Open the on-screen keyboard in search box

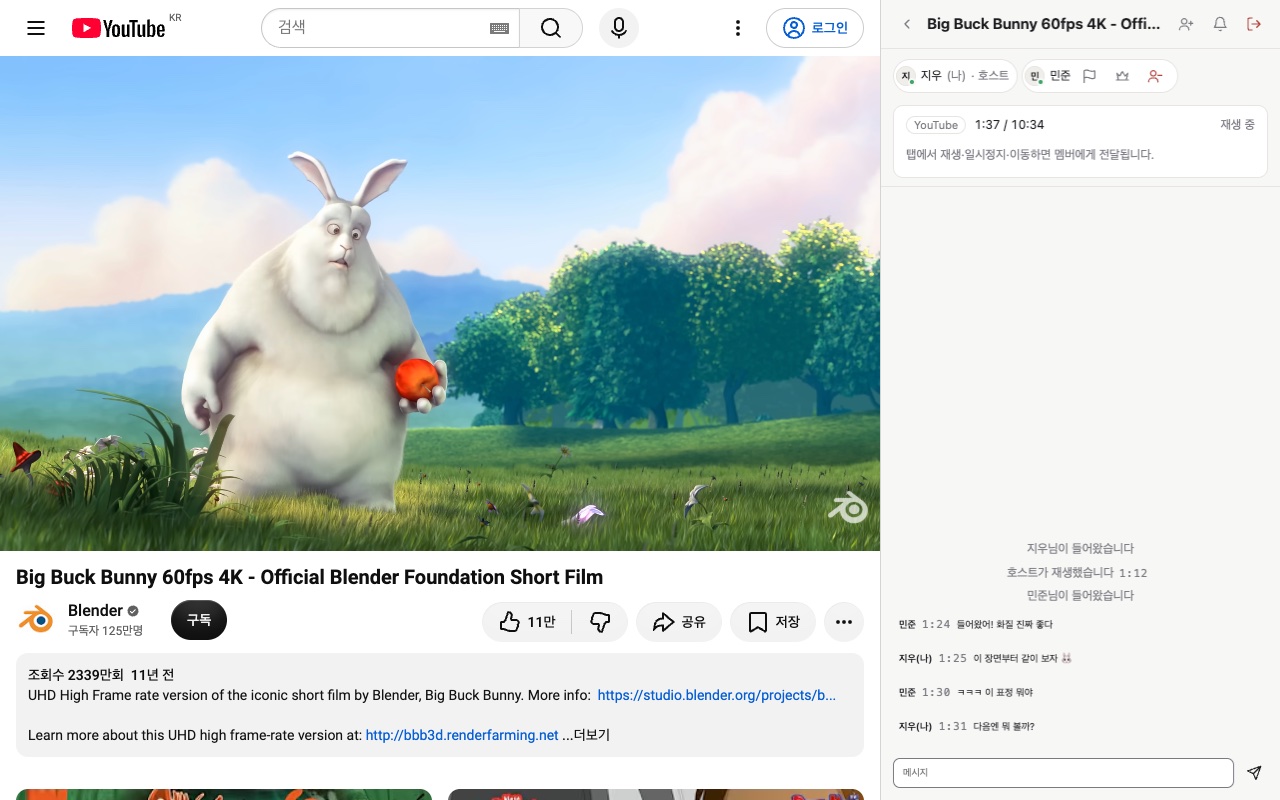[499, 28]
